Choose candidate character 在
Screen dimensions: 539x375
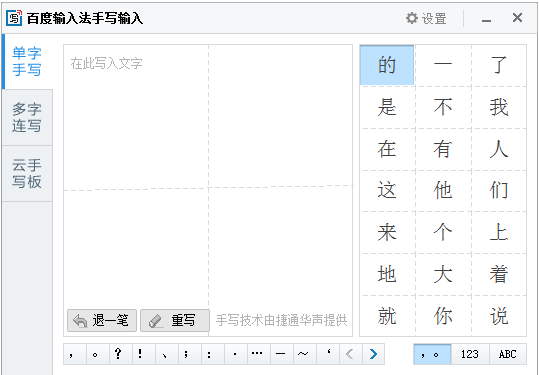[x=387, y=149]
